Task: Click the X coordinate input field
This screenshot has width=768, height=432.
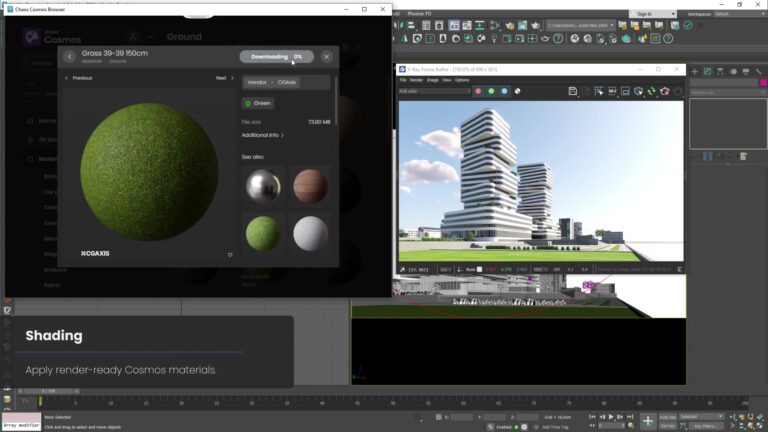Action: pyautogui.click(x=462, y=417)
